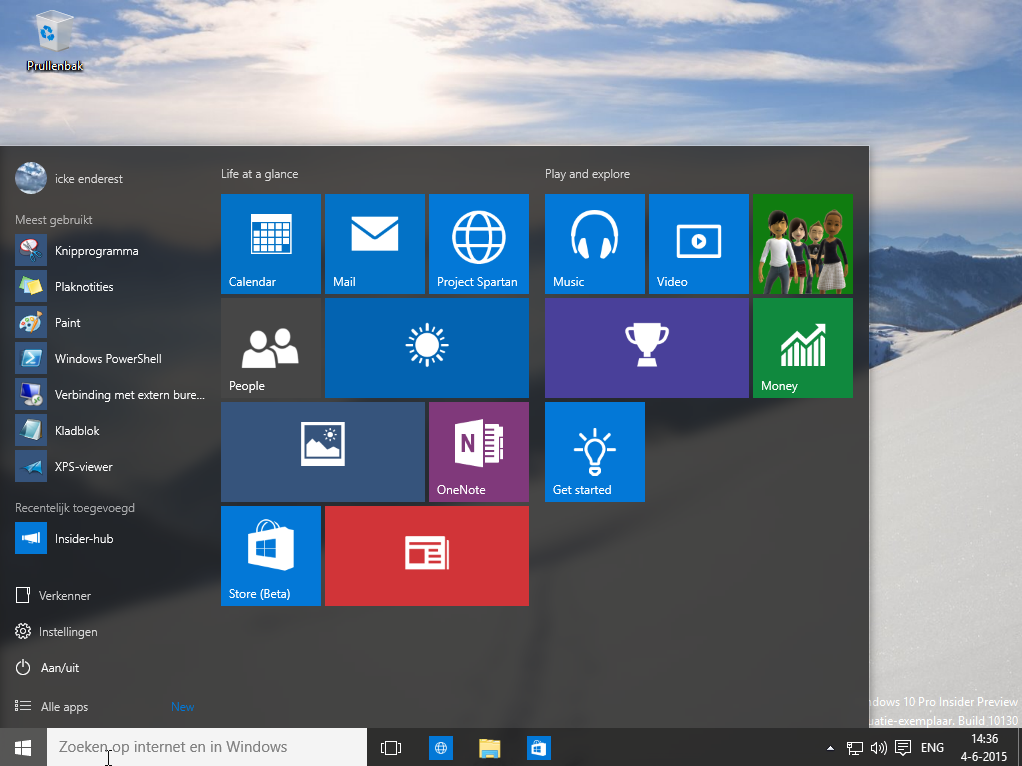Launch Knipprogramma from most used list
Viewport: 1022px width, 766px height.
pyautogui.click(x=96, y=251)
